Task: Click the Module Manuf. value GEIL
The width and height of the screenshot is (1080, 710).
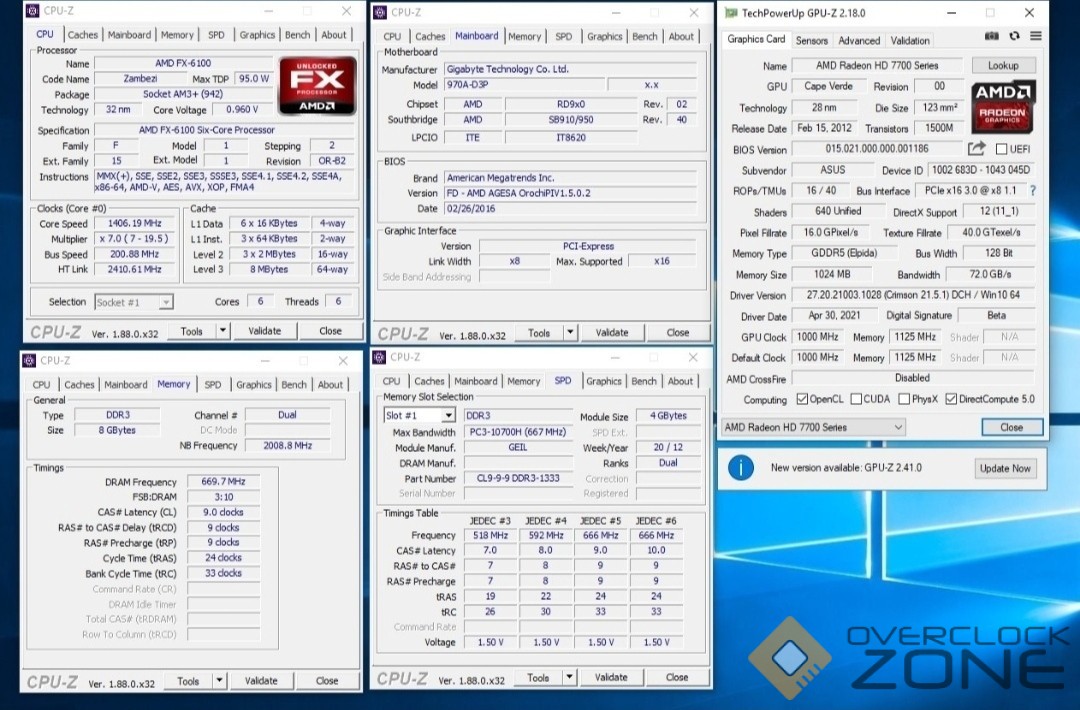Action: [518, 447]
